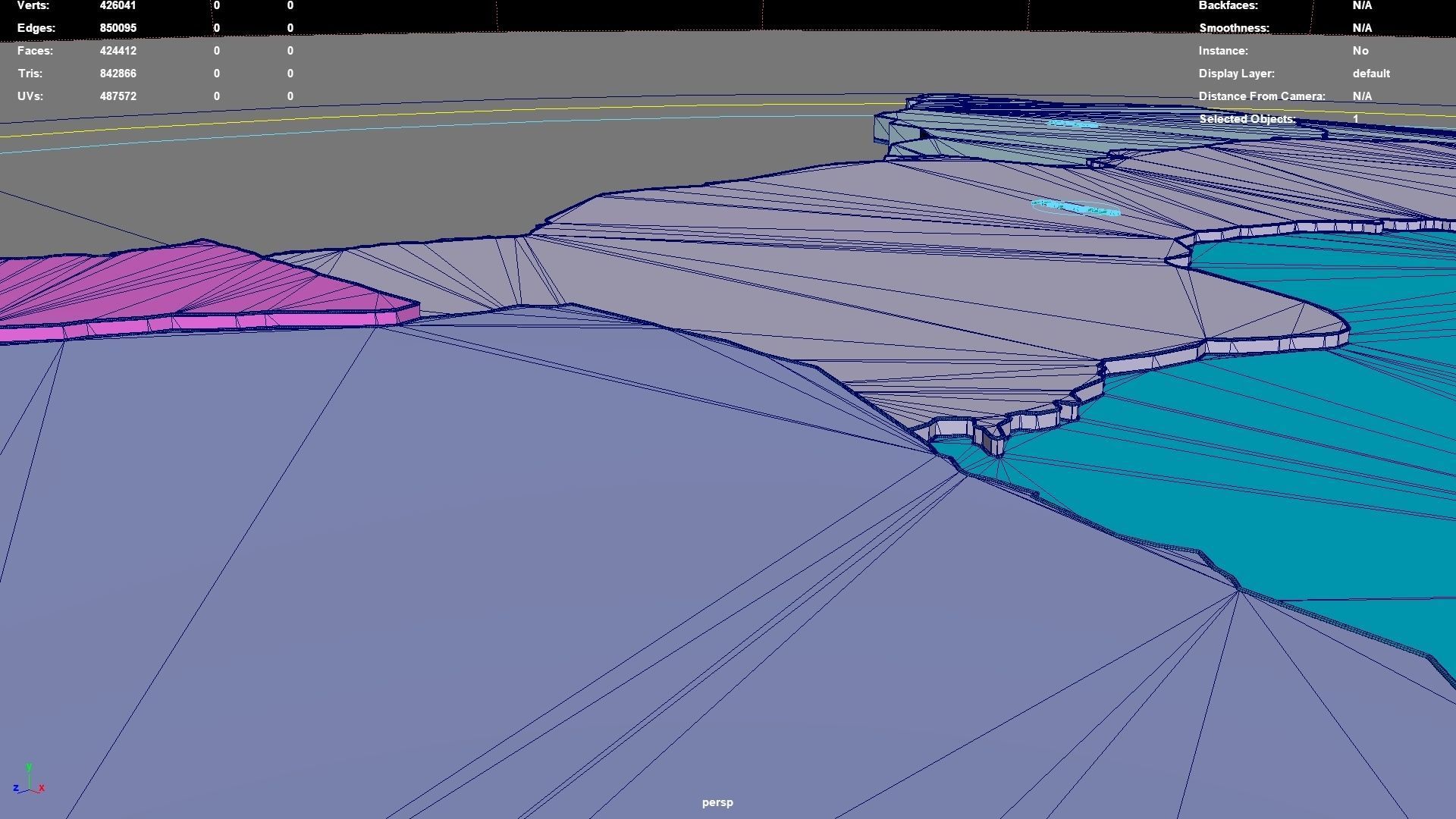Click the blue Z axis of the axis gizmo
Image resolution: width=1456 pixels, height=819 pixels.
click(x=17, y=789)
